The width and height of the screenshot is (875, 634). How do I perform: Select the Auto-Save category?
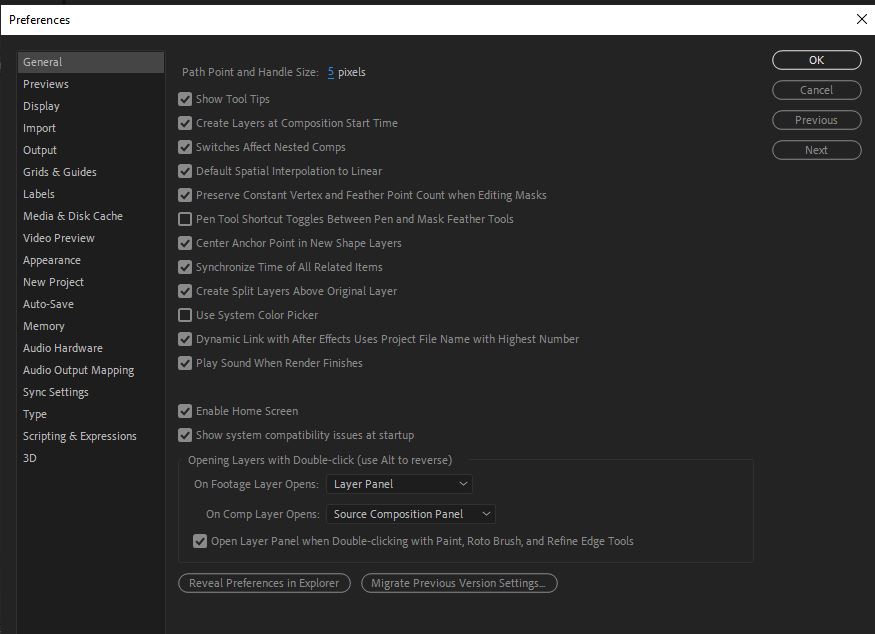tap(48, 304)
